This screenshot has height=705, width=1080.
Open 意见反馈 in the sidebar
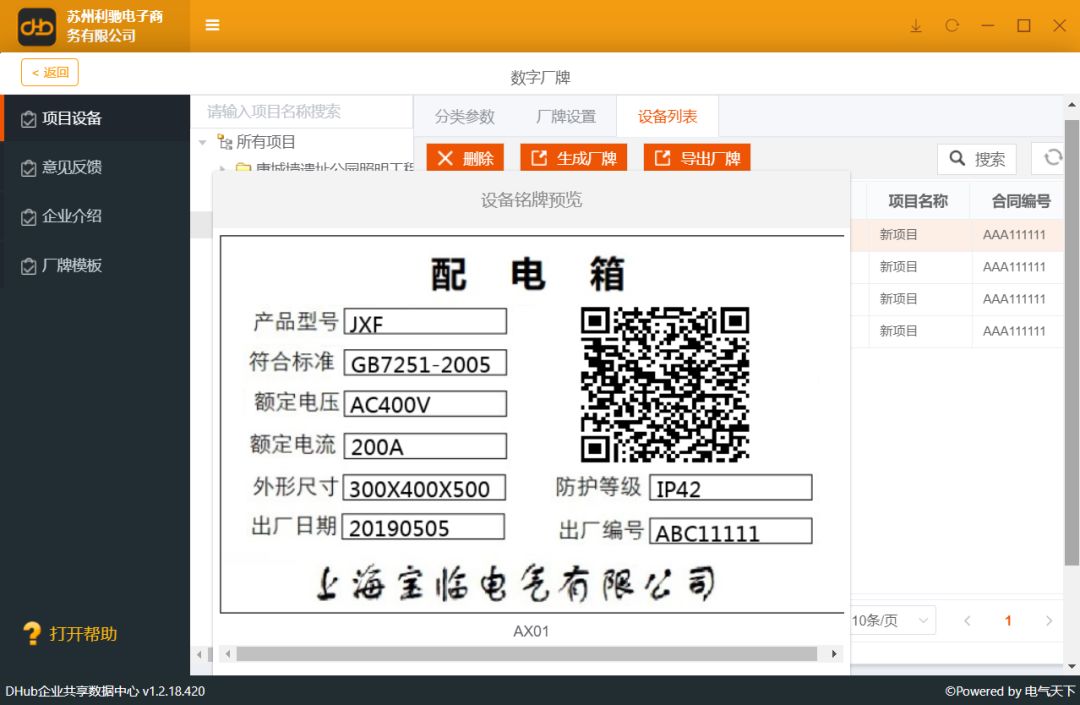(x=95, y=167)
